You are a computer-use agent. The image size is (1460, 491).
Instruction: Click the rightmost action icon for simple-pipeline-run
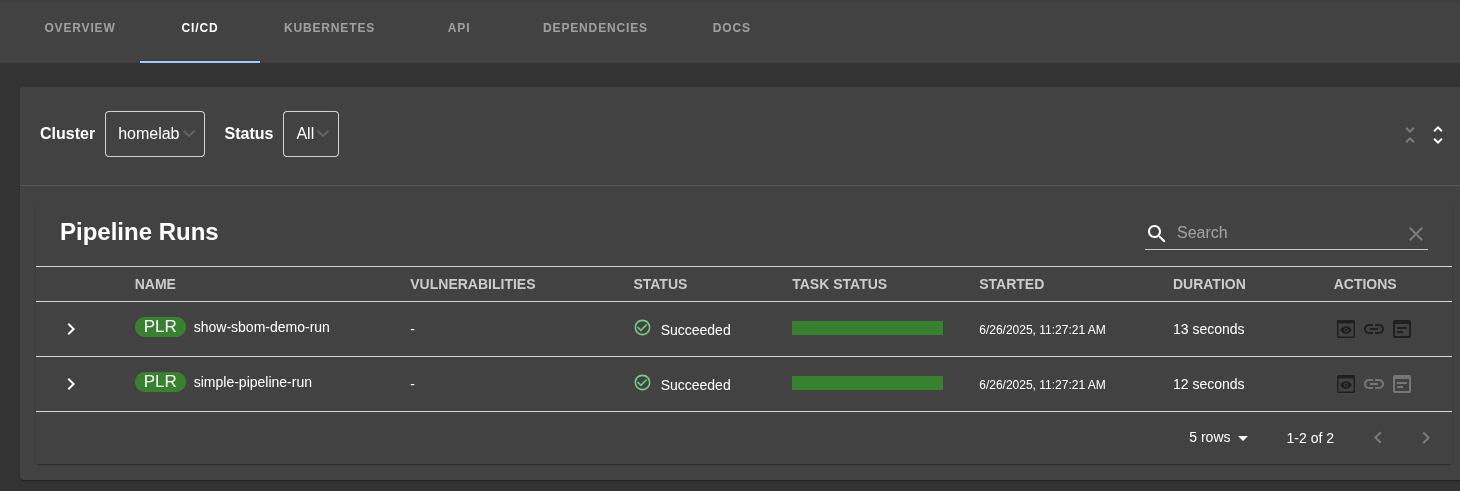[1402, 384]
